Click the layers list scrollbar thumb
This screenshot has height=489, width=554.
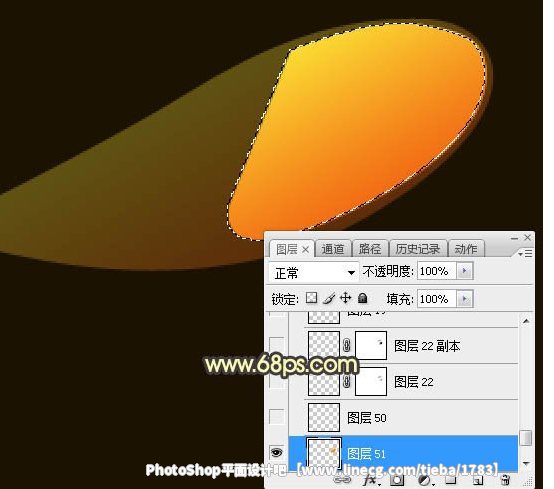click(526, 438)
